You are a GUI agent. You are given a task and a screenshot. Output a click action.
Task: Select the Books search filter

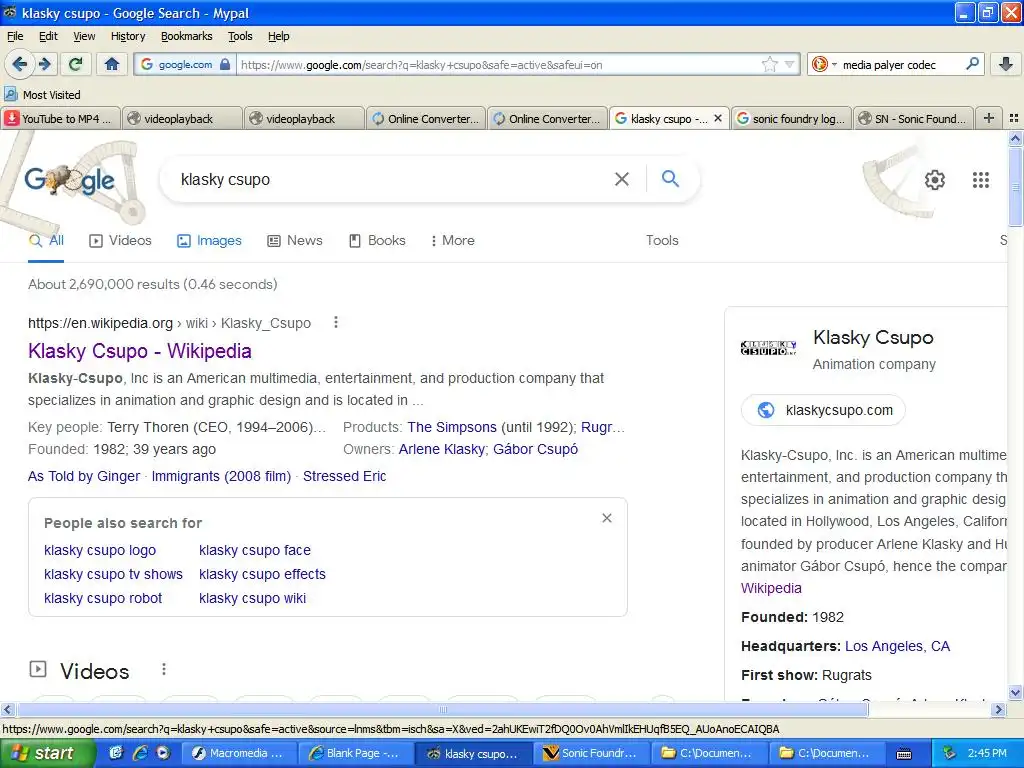377,240
